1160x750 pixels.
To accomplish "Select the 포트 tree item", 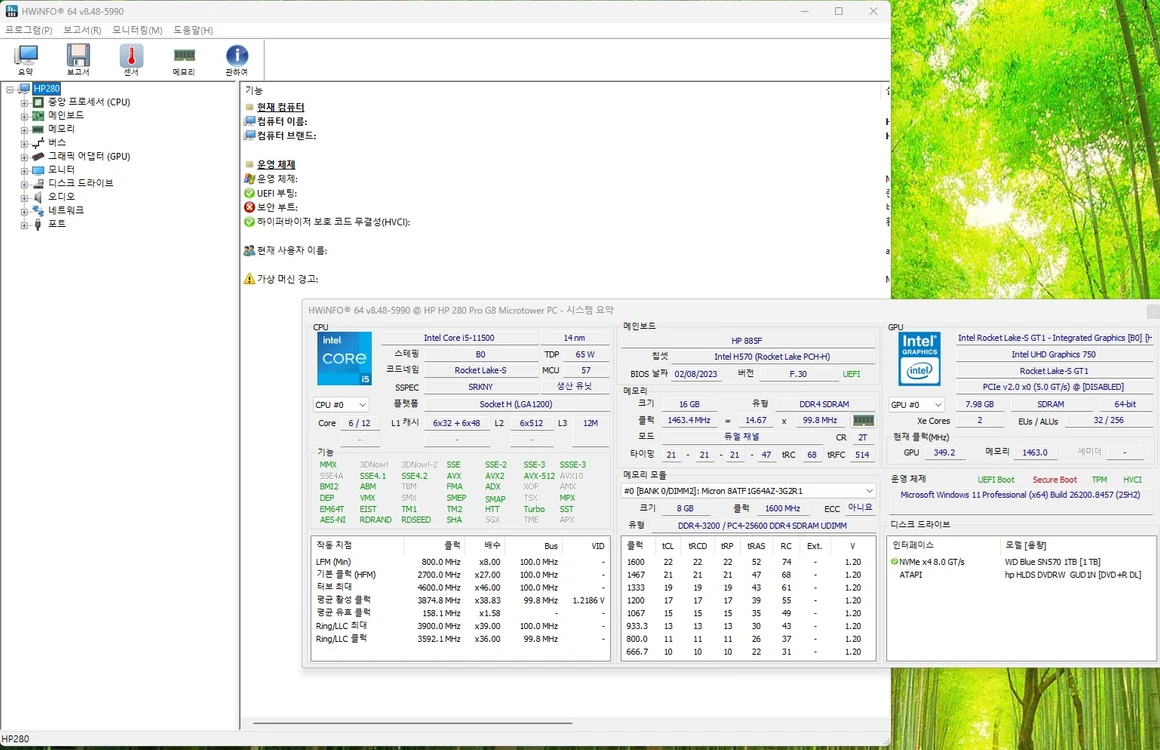I will click(57, 223).
